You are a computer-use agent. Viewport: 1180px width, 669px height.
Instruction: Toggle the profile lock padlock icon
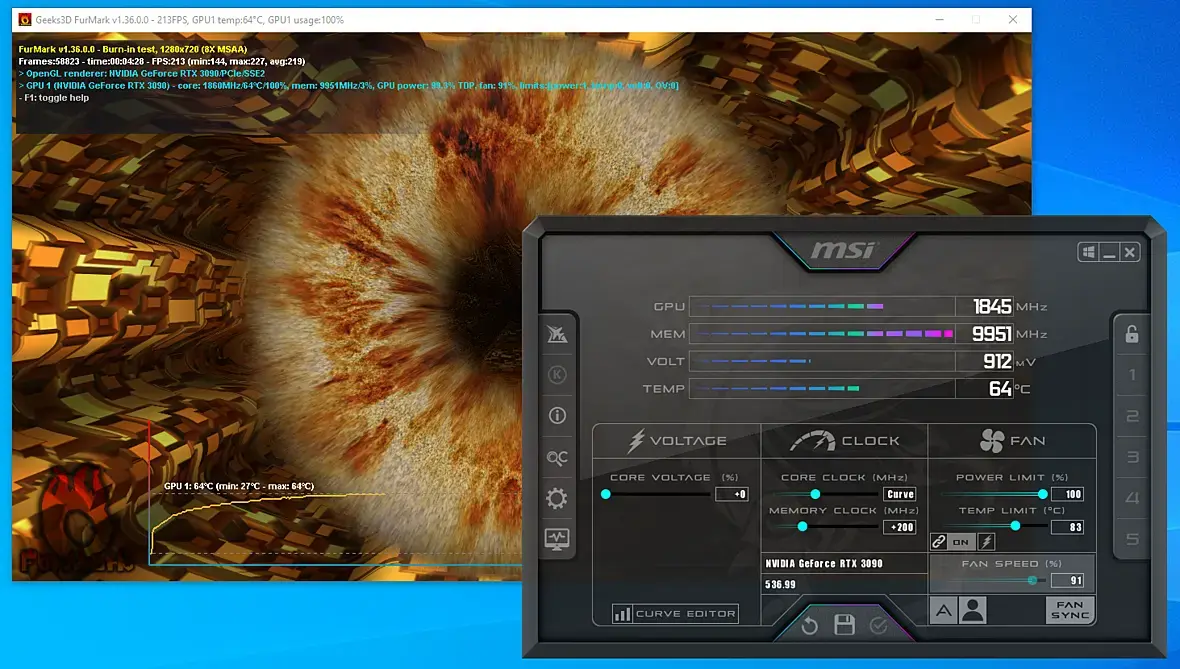1132,333
